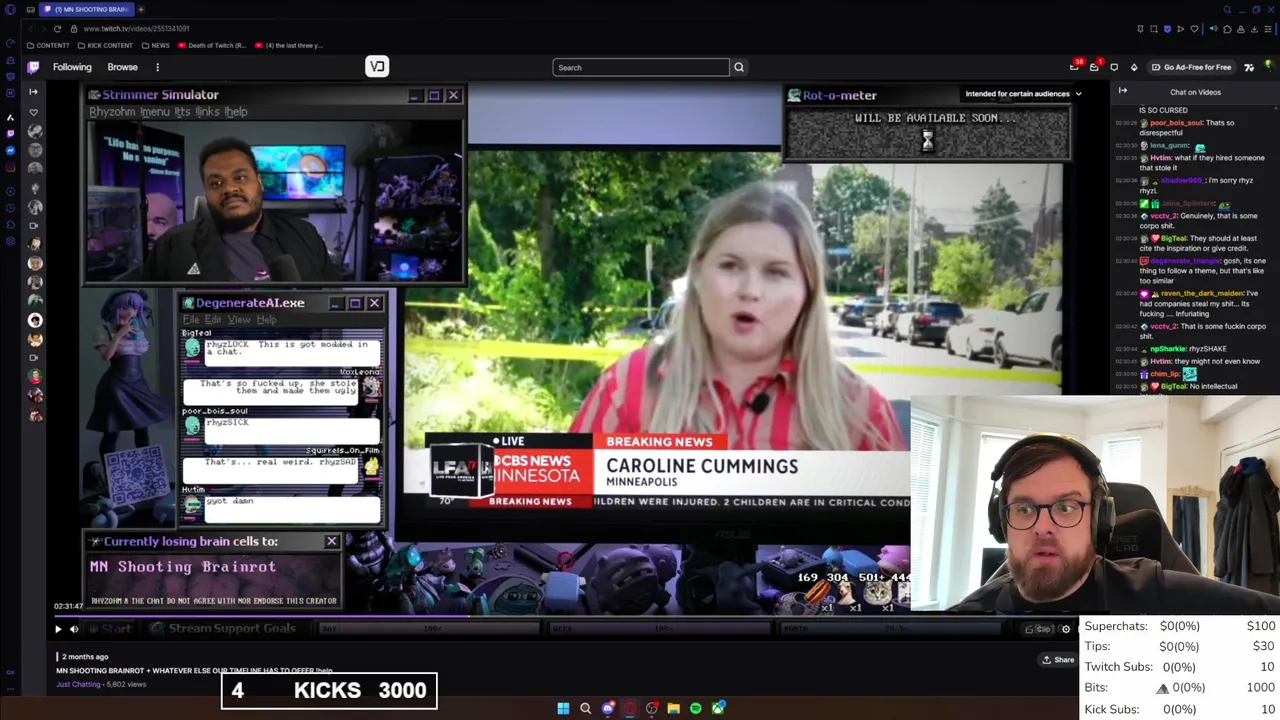Screen dimensions: 1280x720
Task: Click the browser pin icon
Action: tap(1140, 29)
